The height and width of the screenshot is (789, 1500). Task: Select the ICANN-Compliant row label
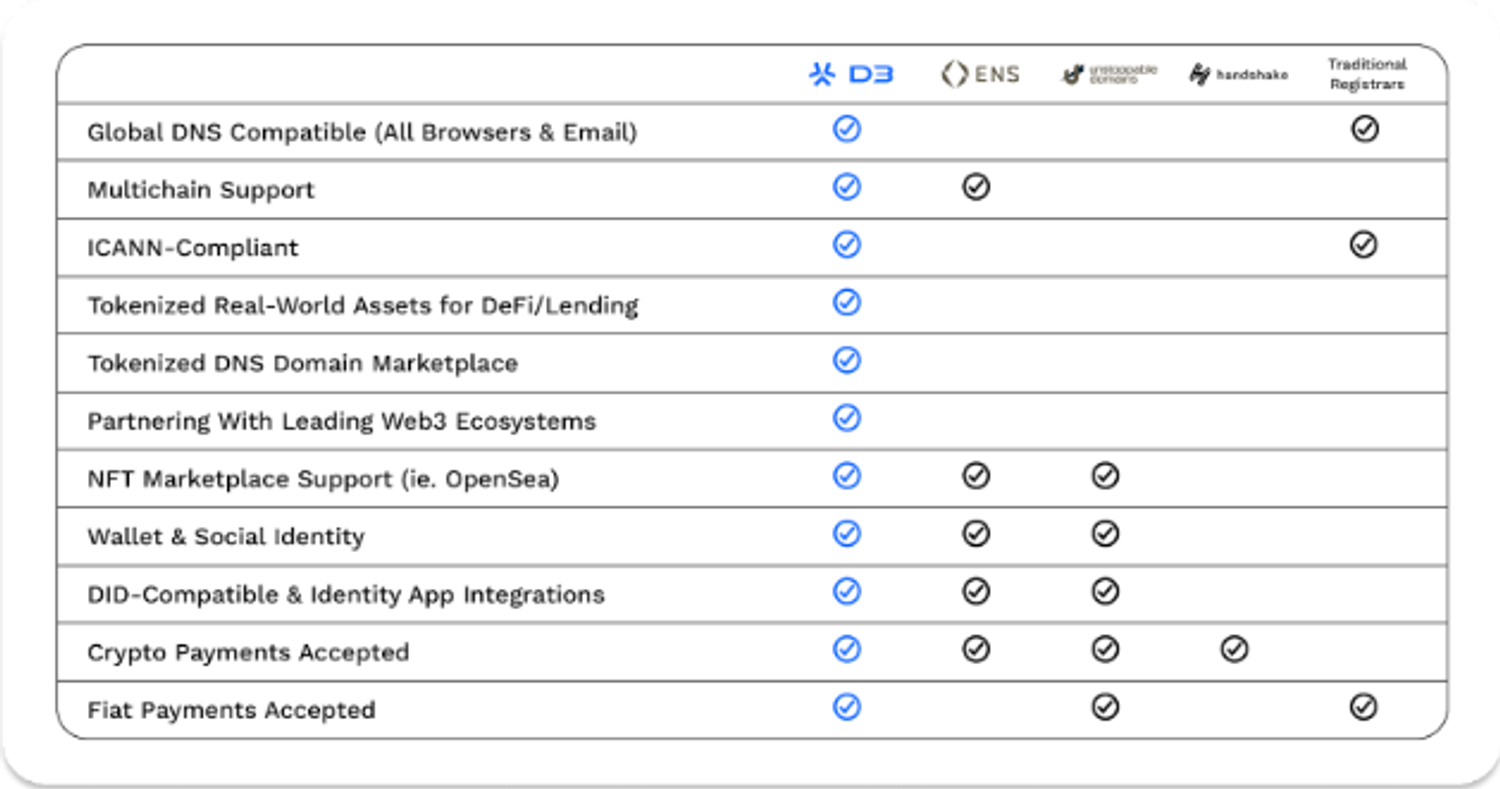pos(193,248)
